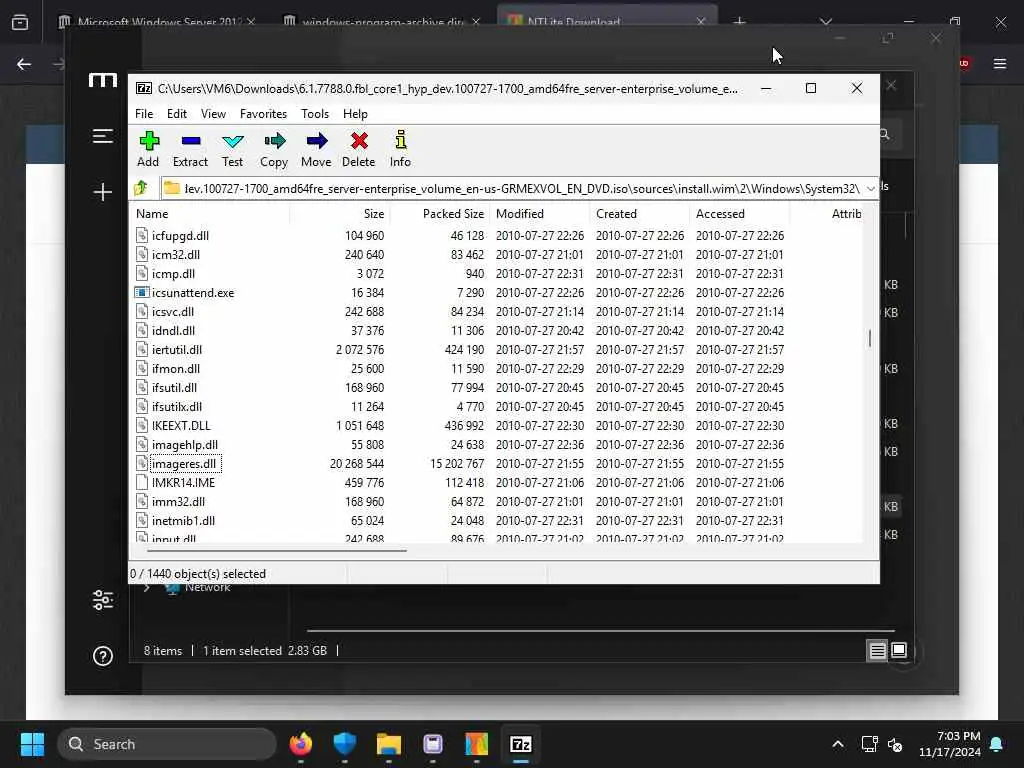This screenshot has width=1024, height=768.
Task: Click the Move toolbar button
Action: (316, 150)
